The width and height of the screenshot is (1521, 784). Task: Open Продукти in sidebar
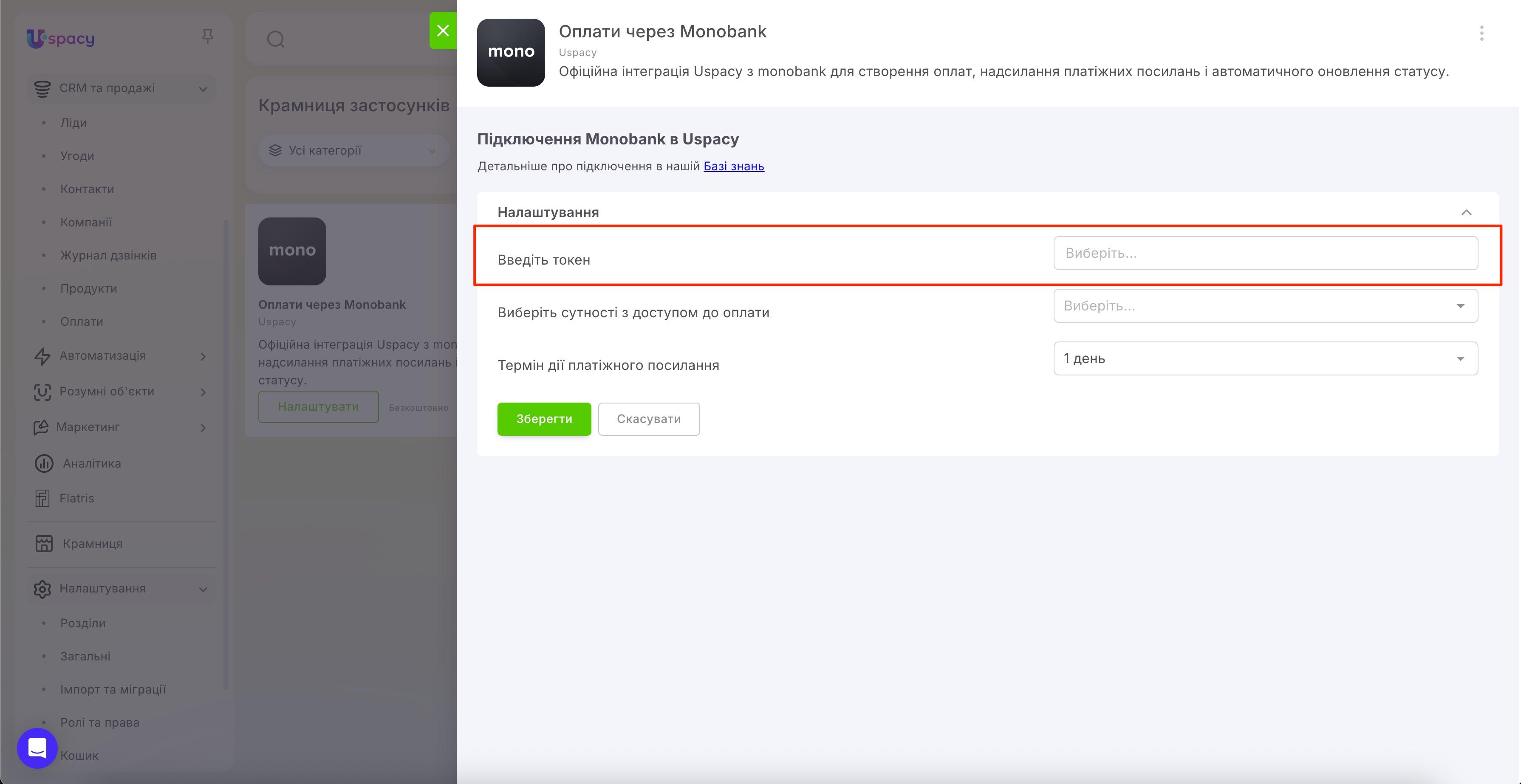pyautogui.click(x=88, y=289)
